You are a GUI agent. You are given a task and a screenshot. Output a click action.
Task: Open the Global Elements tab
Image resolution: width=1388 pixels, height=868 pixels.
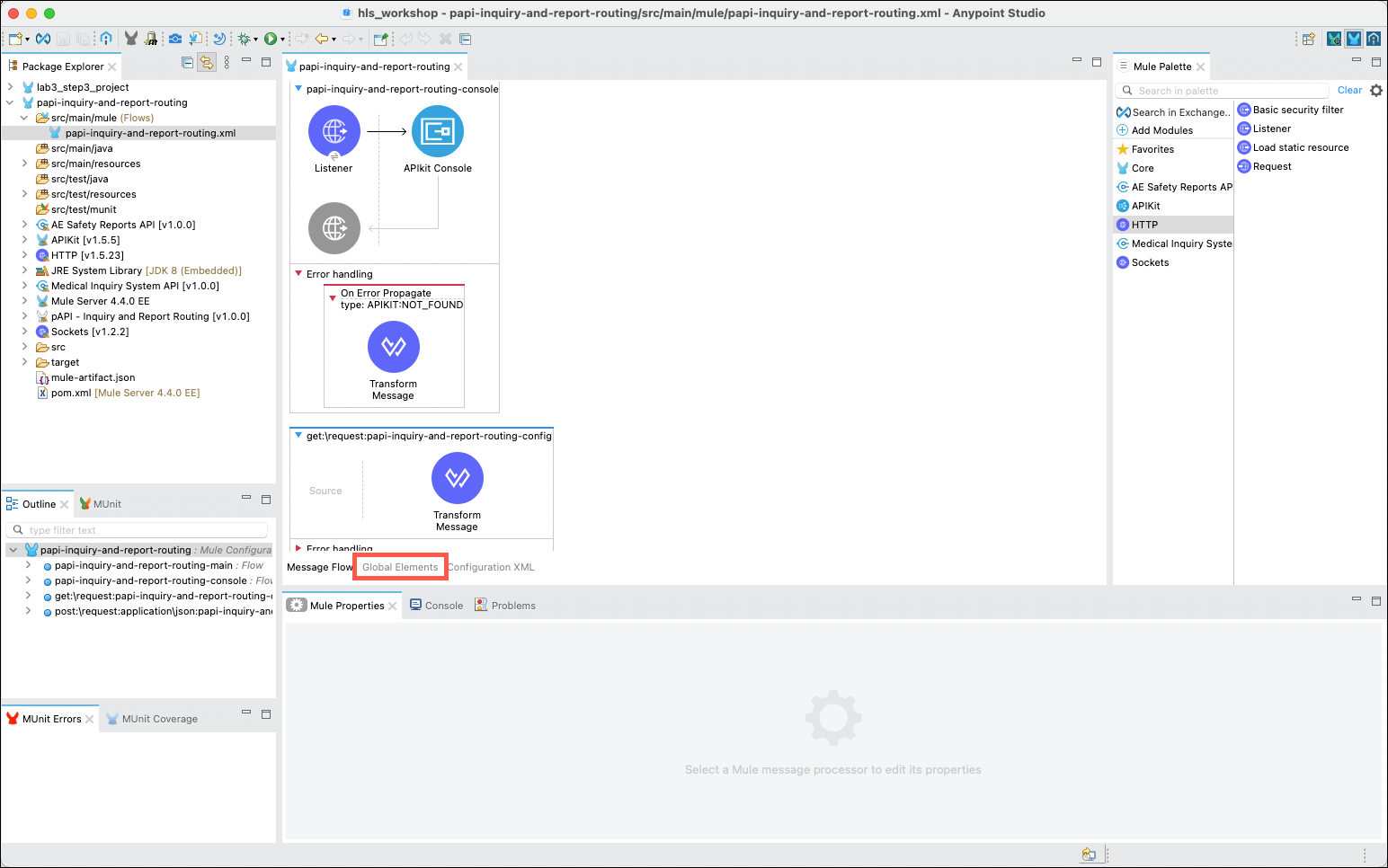(x=400, y=567)
